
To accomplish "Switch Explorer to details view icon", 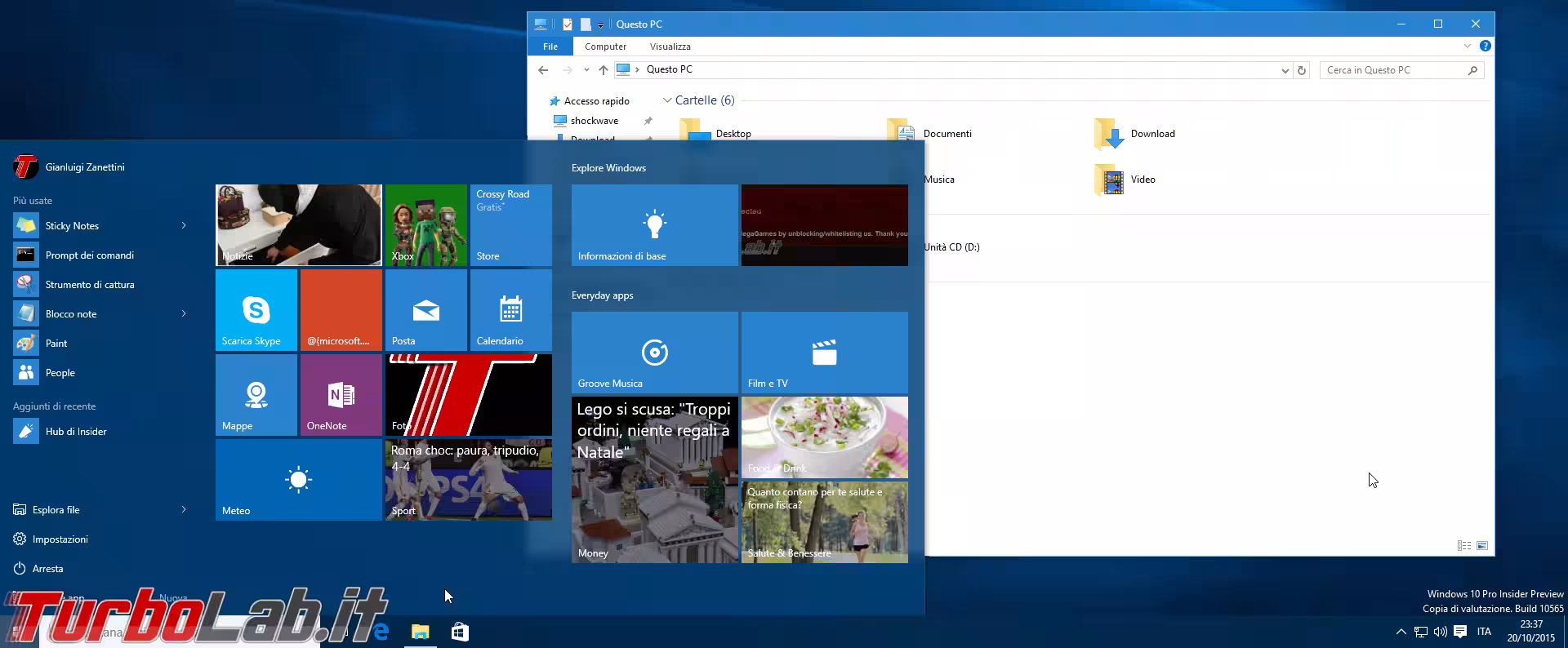I will pos(1464,545).
